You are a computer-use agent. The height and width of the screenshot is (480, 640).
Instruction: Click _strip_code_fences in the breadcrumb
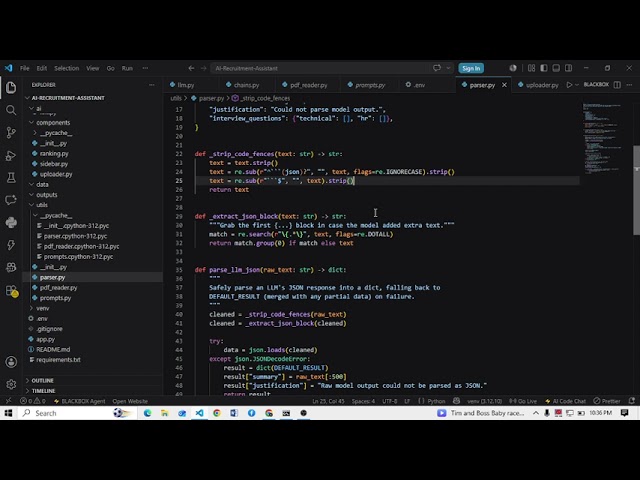tap(265, 98)
